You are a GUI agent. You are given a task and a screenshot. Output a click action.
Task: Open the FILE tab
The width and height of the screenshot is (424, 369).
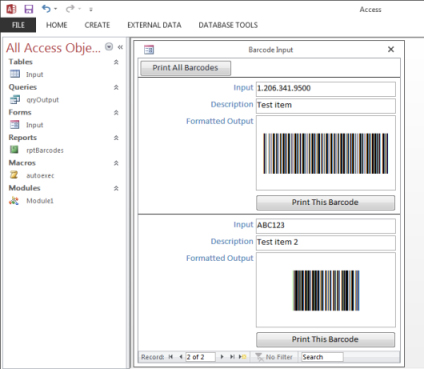point(18,25)
